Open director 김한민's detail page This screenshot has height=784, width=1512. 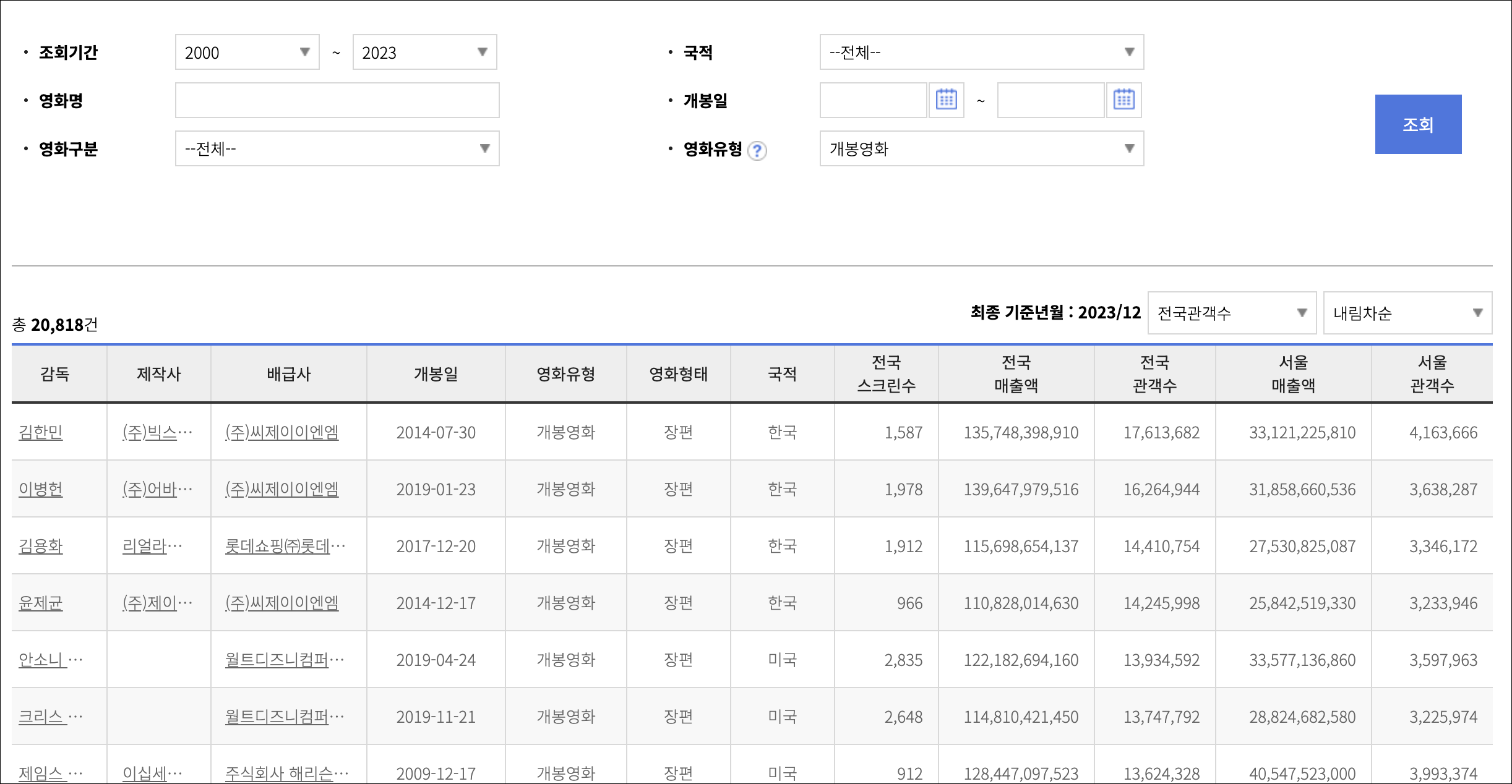coord(40,433)
